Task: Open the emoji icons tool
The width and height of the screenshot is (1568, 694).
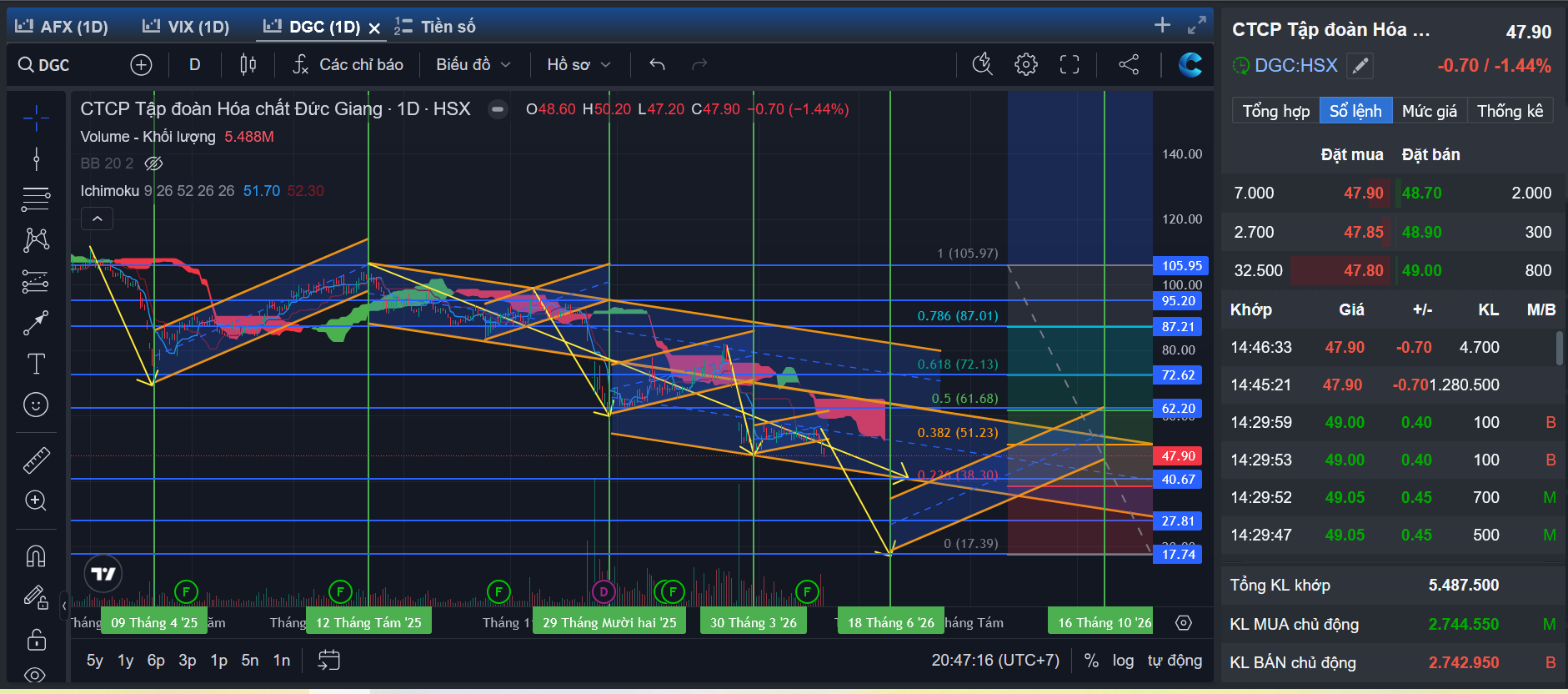Action: coord(36,405)
